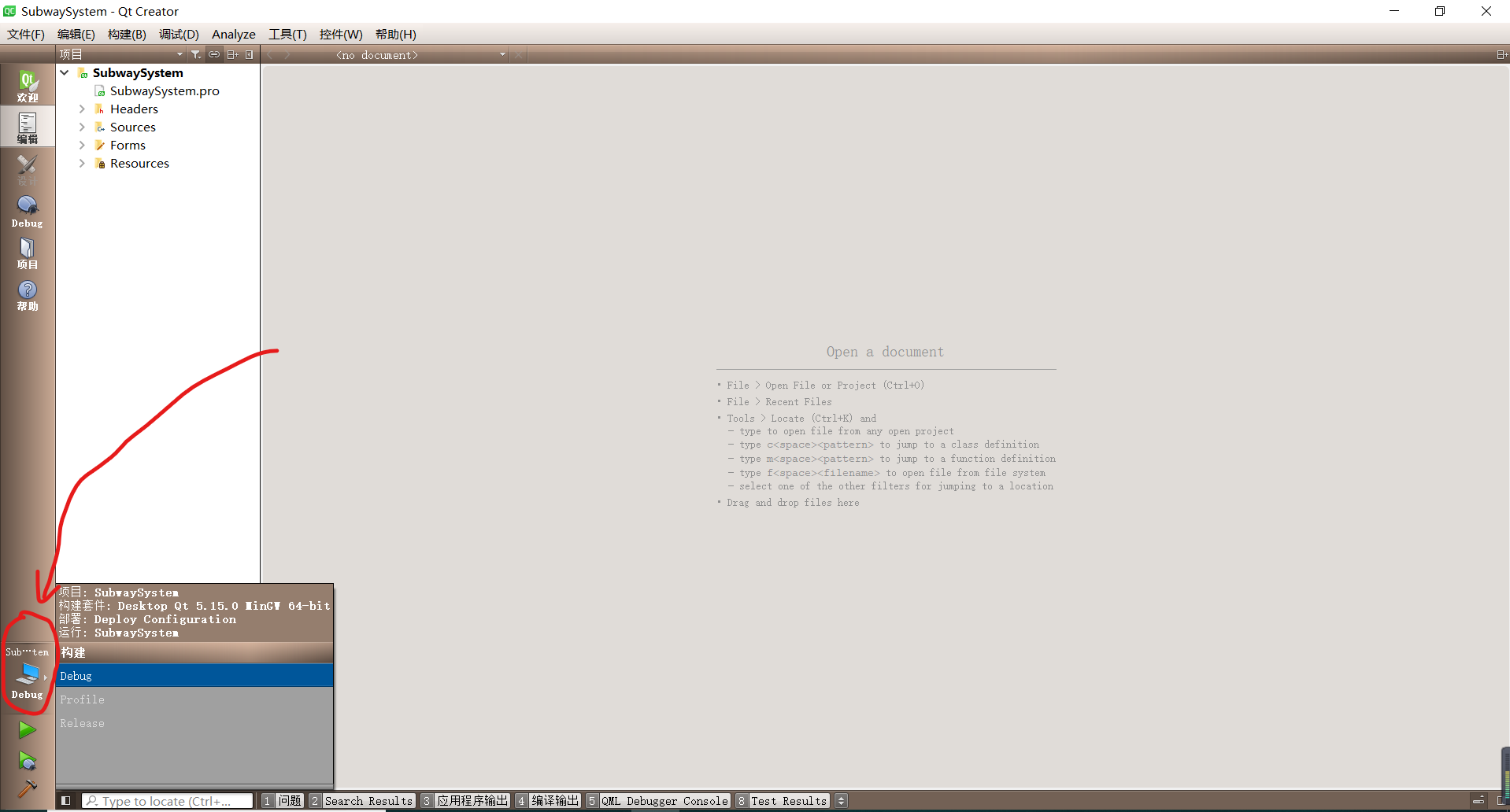The width and height of the screenshot is (1510, 812).
Task: Open the 构建(B) menu
Action: click(x=127, y=34)
